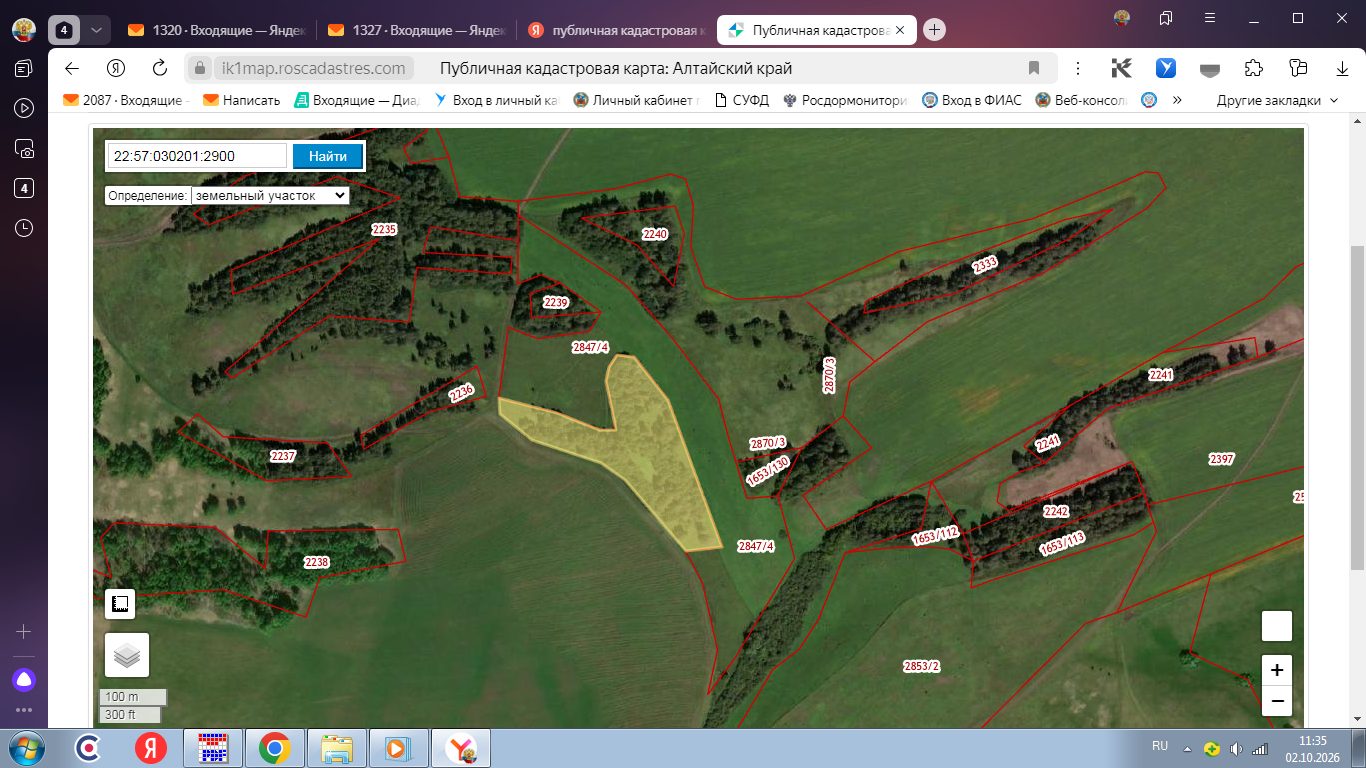Viewport: 1366px width, 768px height.
Task: Focus the cadastral number search field
Action: [198, 156]
